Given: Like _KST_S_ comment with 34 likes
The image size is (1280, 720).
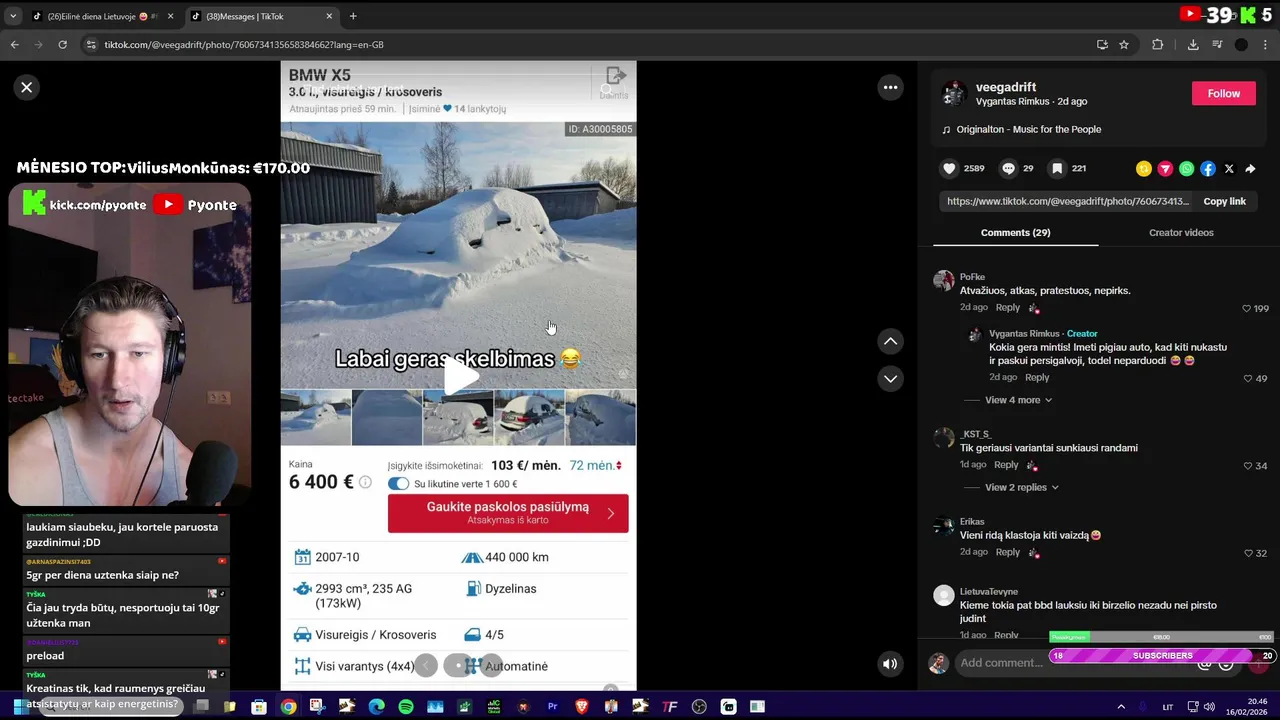Looking at the screenshot, I should [1248, 466].
